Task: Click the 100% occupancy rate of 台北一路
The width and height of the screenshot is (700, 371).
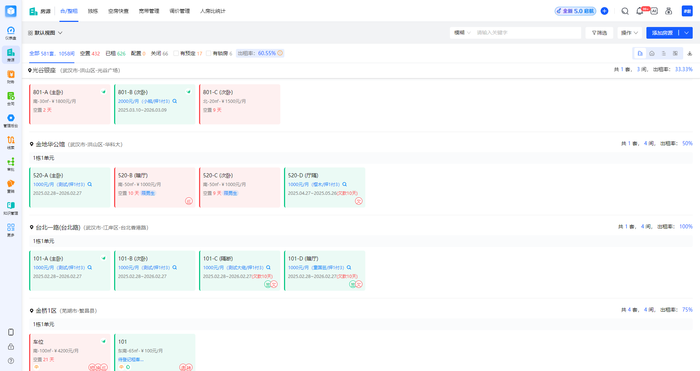Action: [686, 226]
